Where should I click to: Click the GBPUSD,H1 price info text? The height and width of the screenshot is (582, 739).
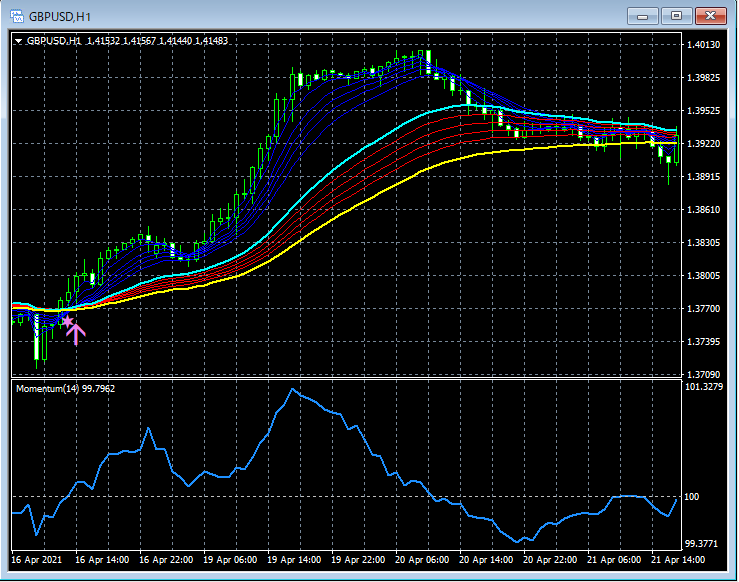coord(127,41)
